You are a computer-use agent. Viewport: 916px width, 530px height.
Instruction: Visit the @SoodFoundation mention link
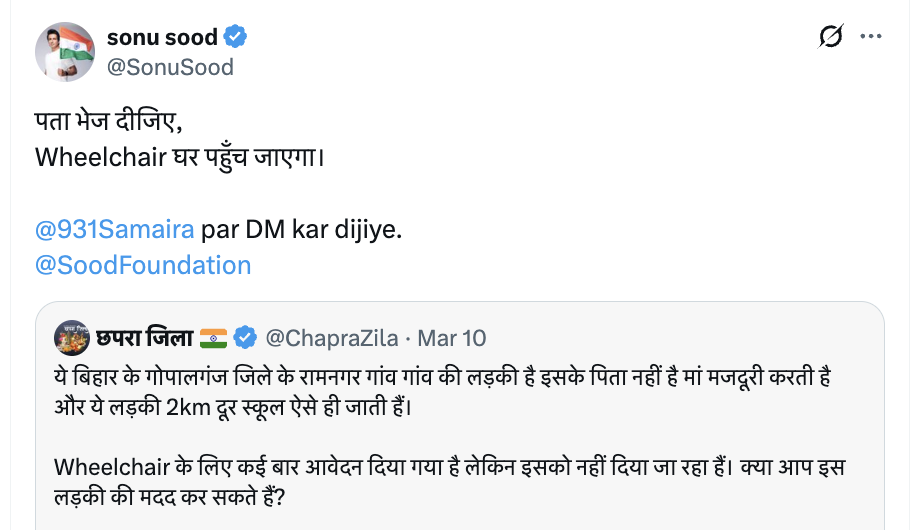[143, 265]
